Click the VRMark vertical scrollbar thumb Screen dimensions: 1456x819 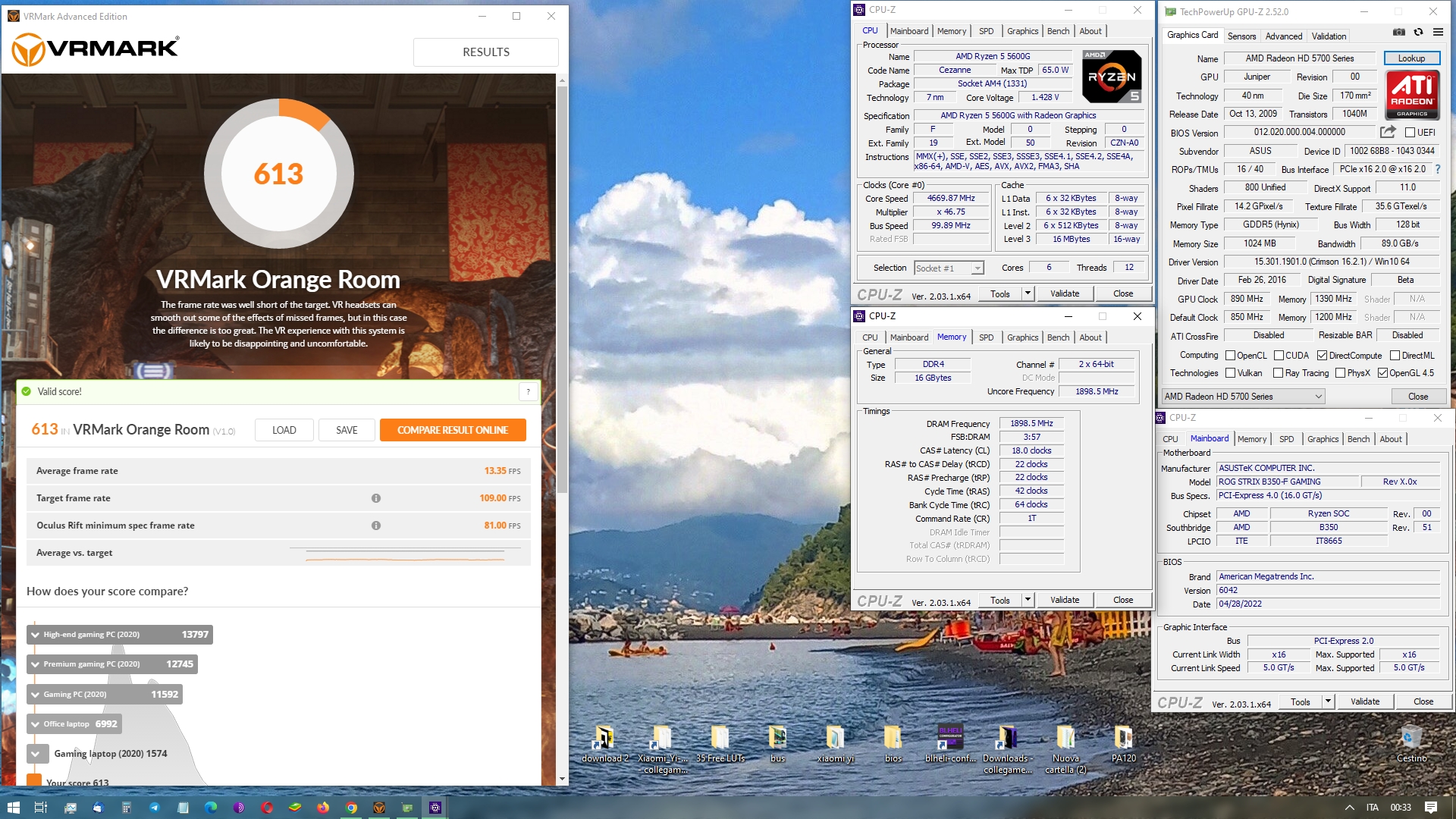562,289
